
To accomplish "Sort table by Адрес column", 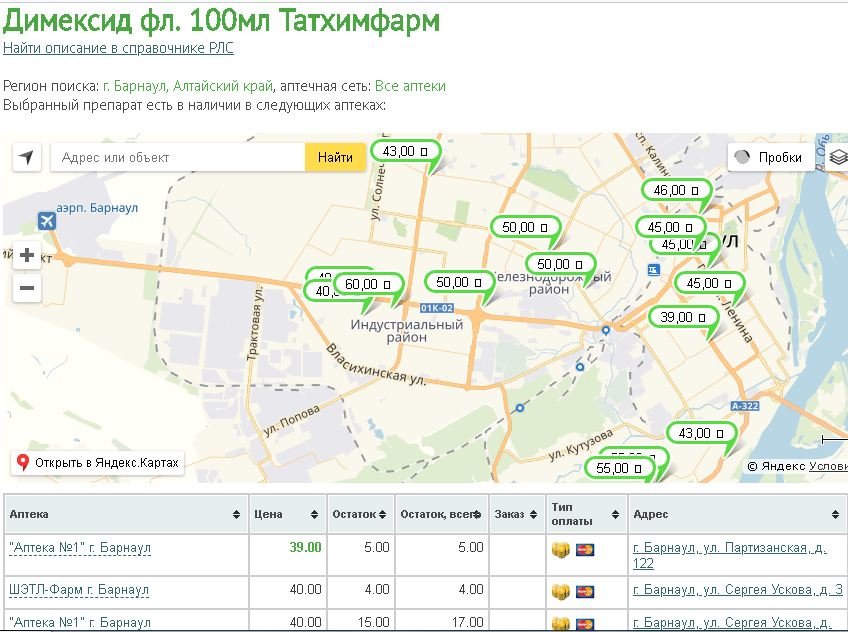I will coord(737,514).
